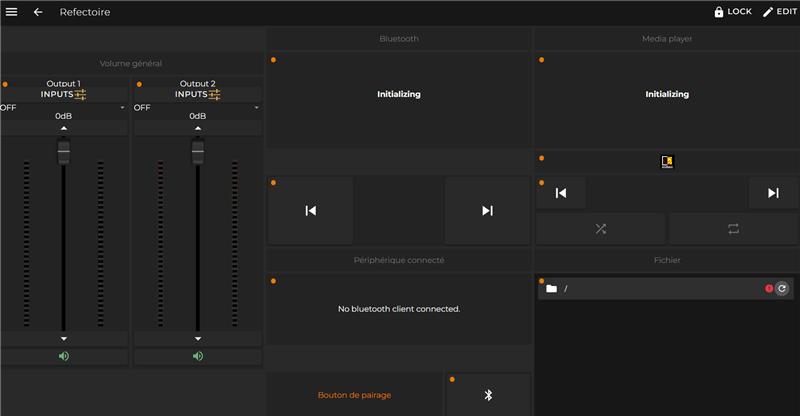
Task: Click the Fichier section header
Action: [667, 260]
